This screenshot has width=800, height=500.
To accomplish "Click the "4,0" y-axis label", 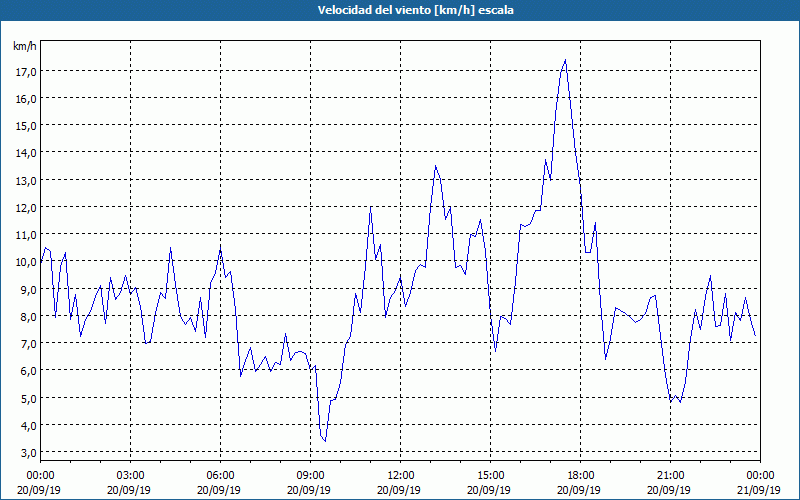I will coord(29,426).
